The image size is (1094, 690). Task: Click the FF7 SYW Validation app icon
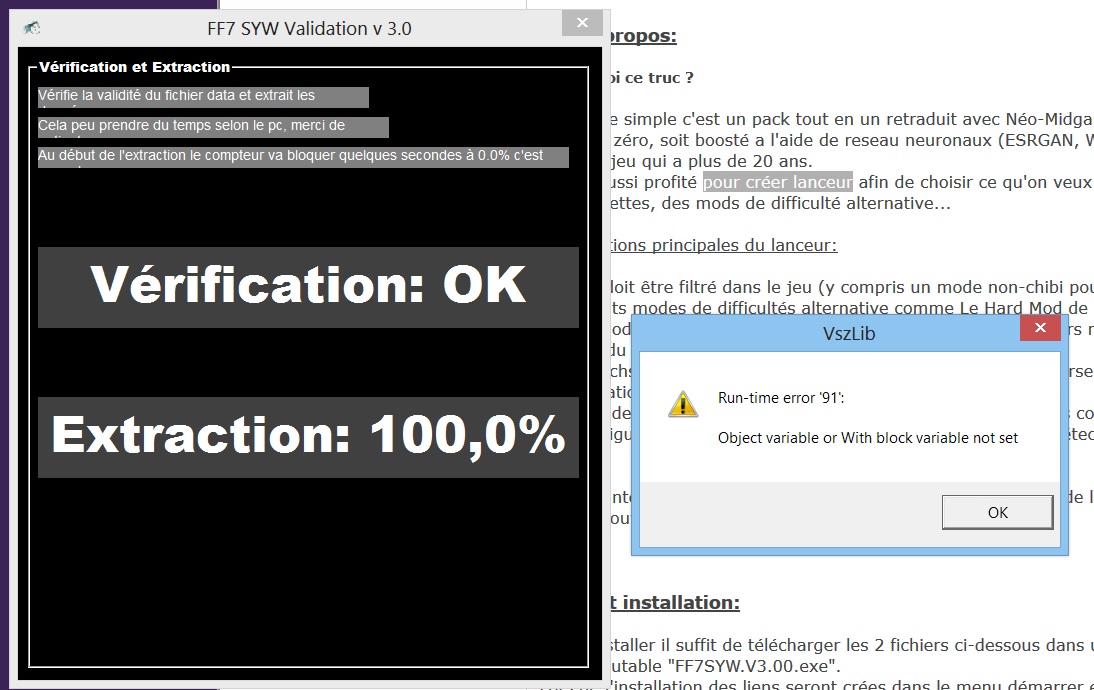31,28
